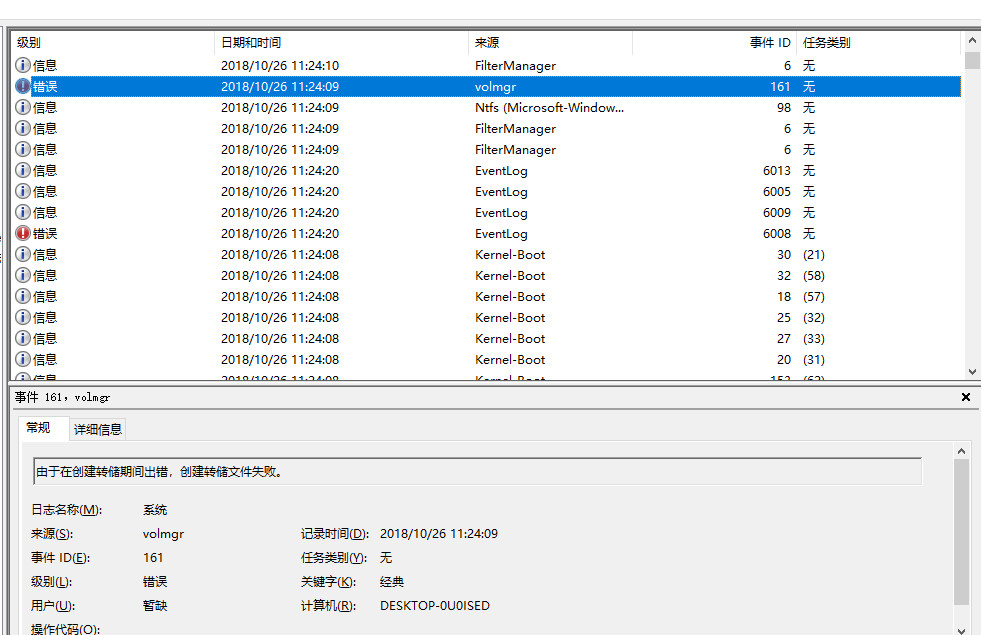The image size is (981, 635).
Task: Click the event list scroll-down arrow
Action: (972, 370)
